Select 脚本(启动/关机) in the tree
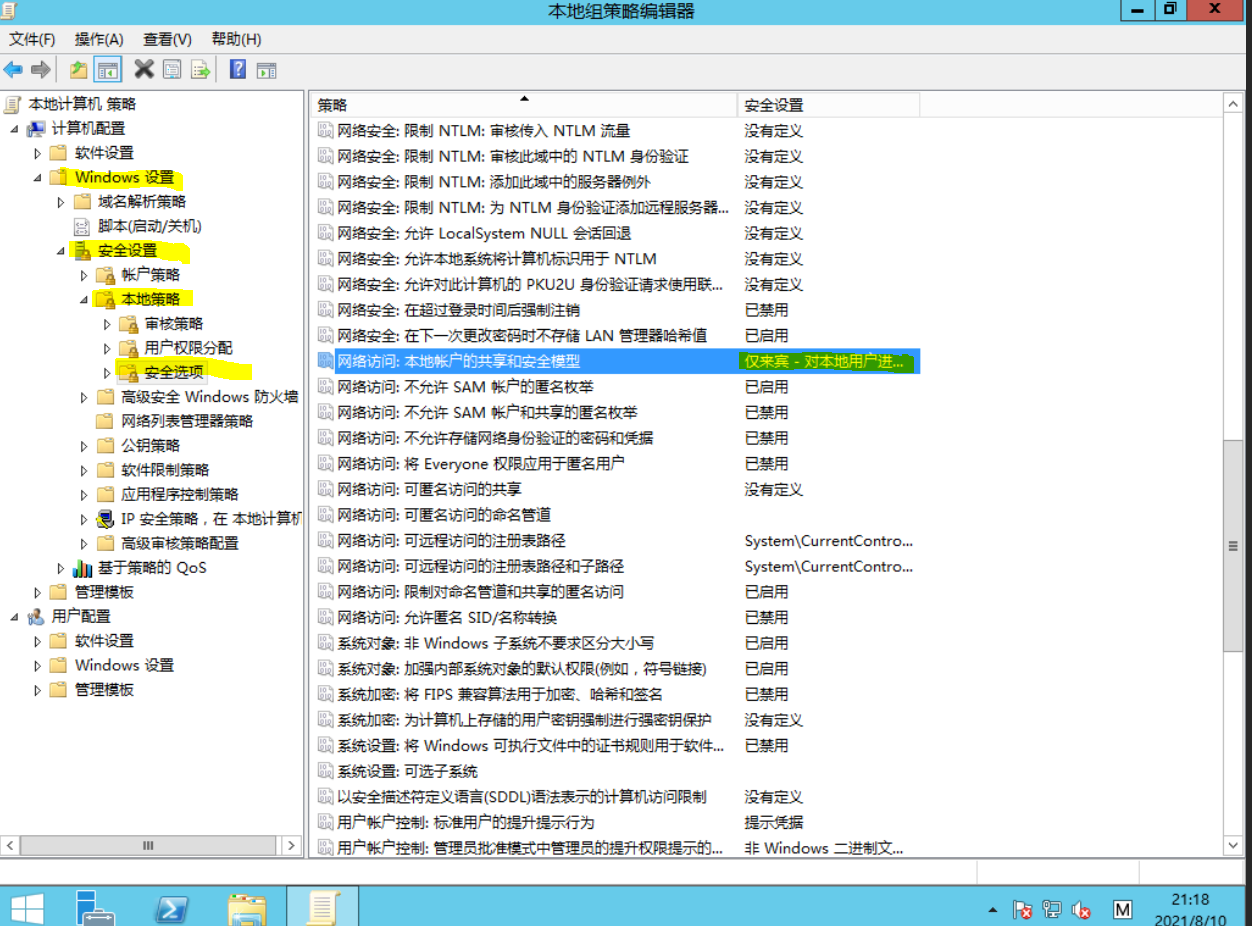This screenshot has width=1252, height=926. click(x=149, y=226)
